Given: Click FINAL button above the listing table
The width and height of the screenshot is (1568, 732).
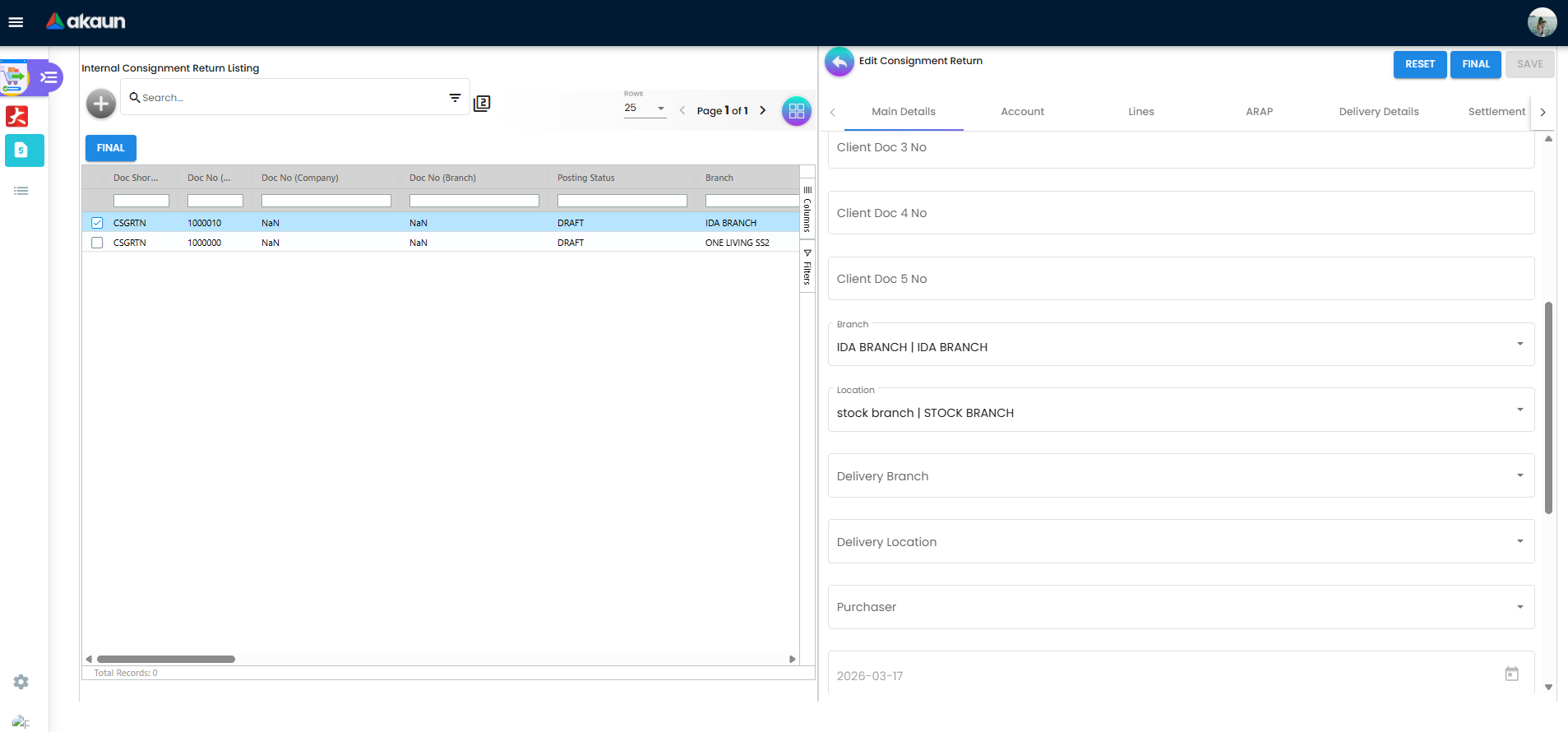Looking at the screenshot, I should (111, 148).
